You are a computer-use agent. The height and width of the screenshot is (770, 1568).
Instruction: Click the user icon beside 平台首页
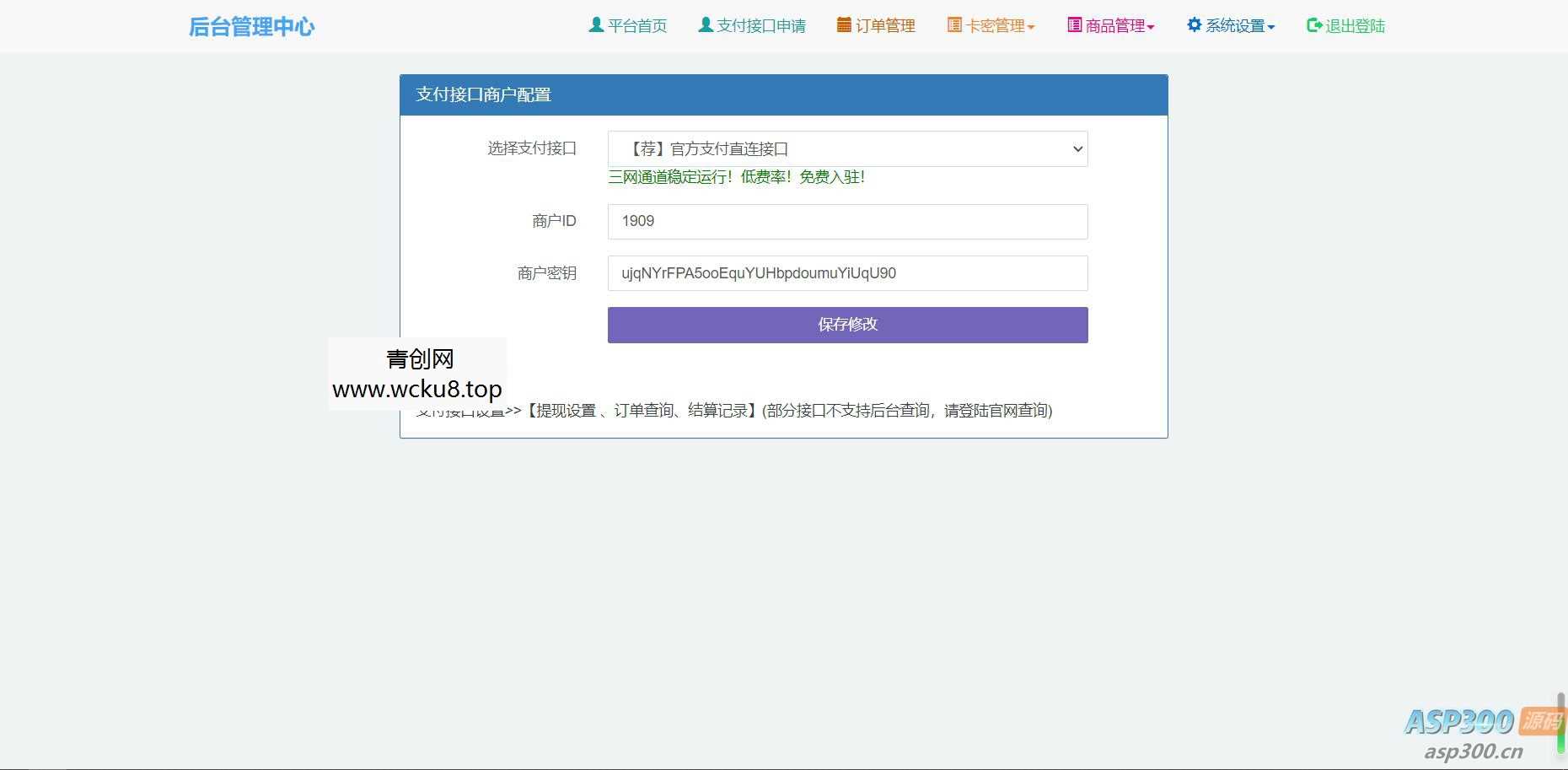tap(595, 25)
